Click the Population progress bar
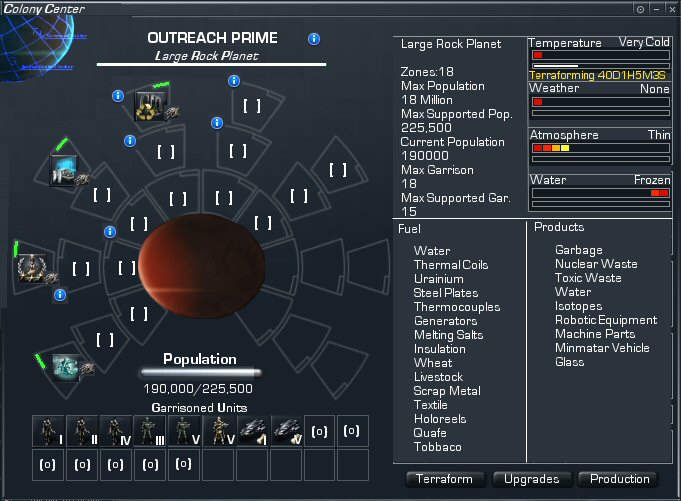The width and height of the screenshot is (681, 501). tap(200, 372)
